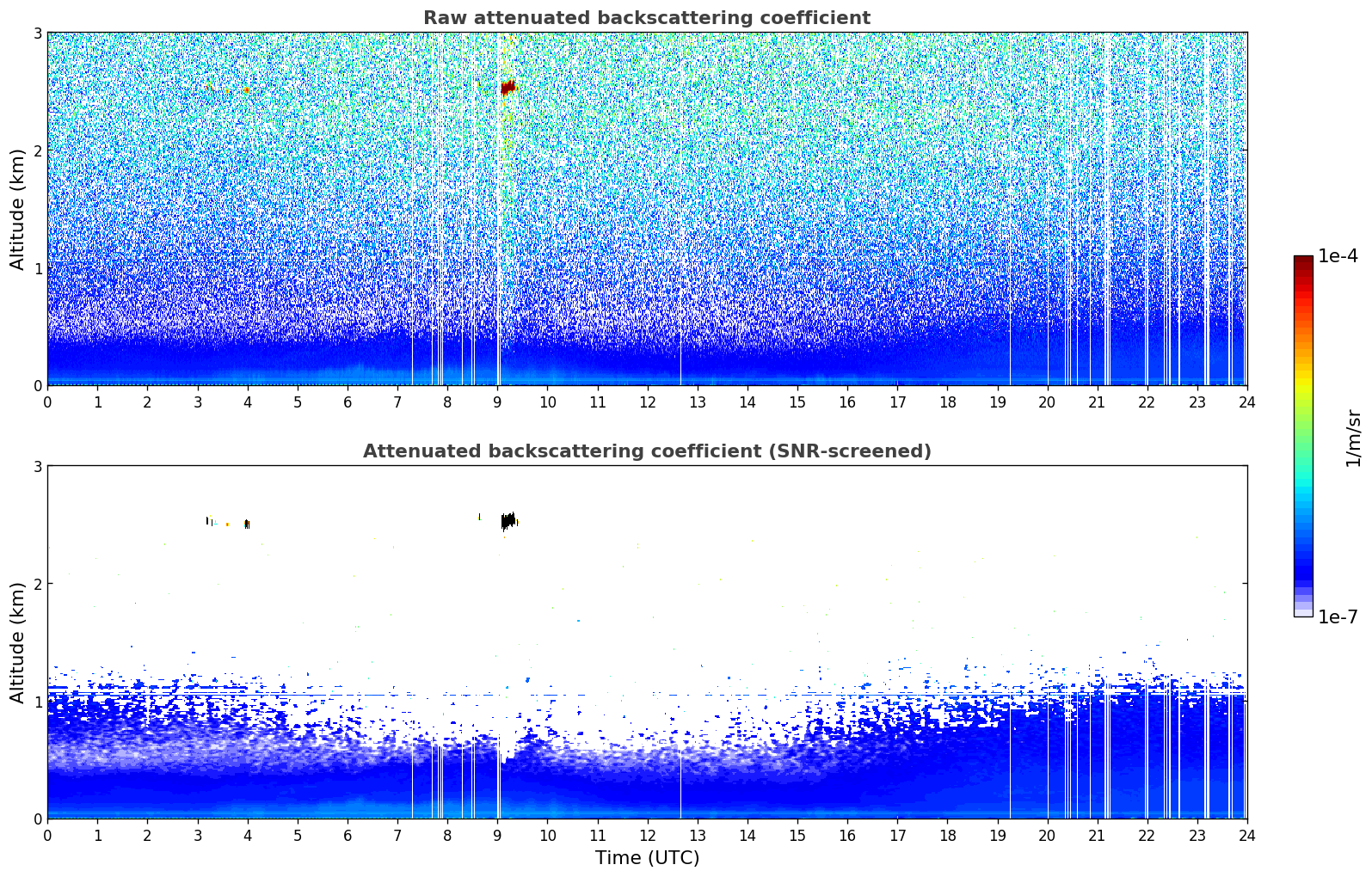Image resolution: width=1372 pixels, height=877 pixels.
Task: Click the hour 24 tick label on the top plot
Action: [1246, 402]
